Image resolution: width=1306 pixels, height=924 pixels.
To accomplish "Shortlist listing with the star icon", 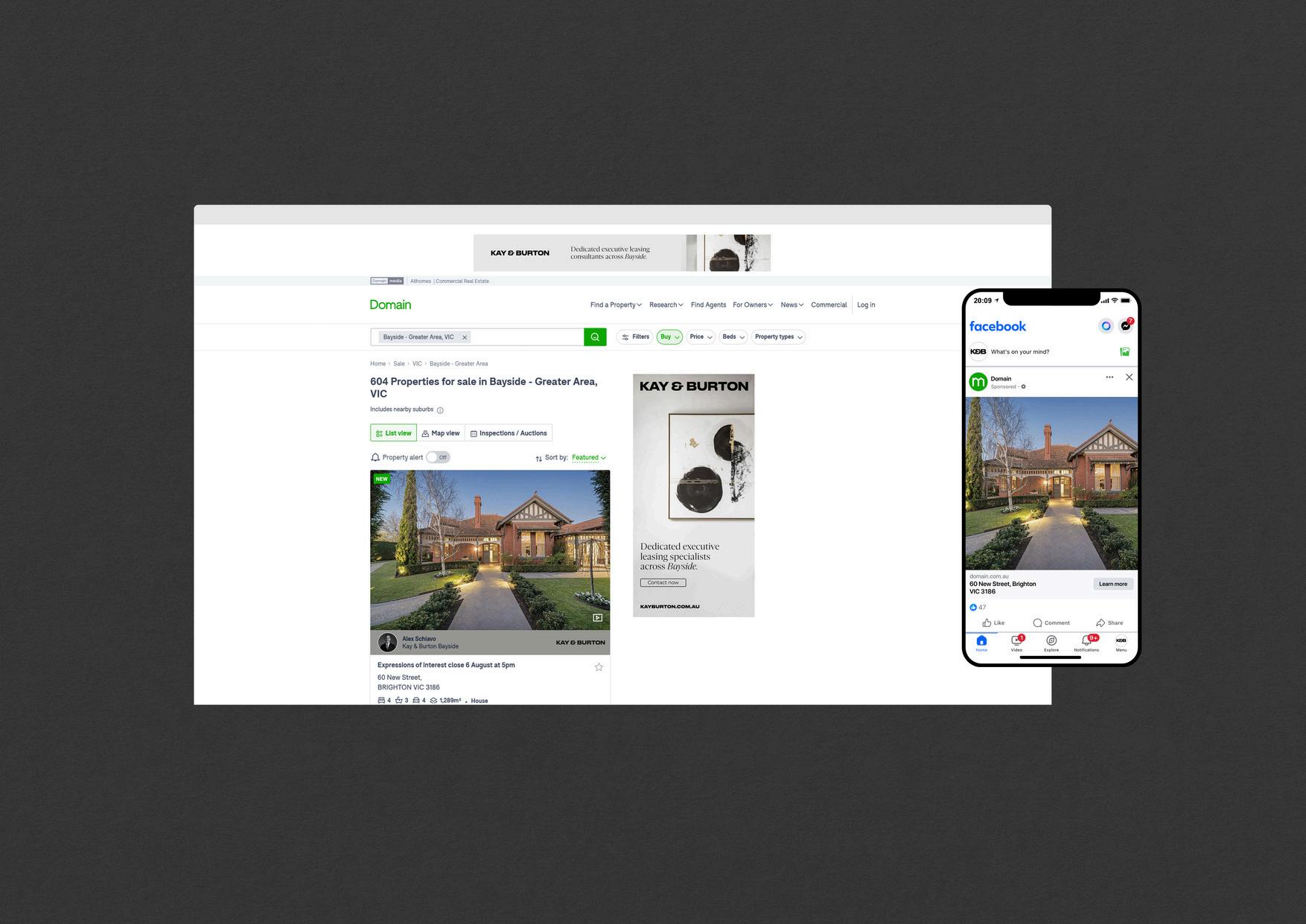I will [599, 667].
